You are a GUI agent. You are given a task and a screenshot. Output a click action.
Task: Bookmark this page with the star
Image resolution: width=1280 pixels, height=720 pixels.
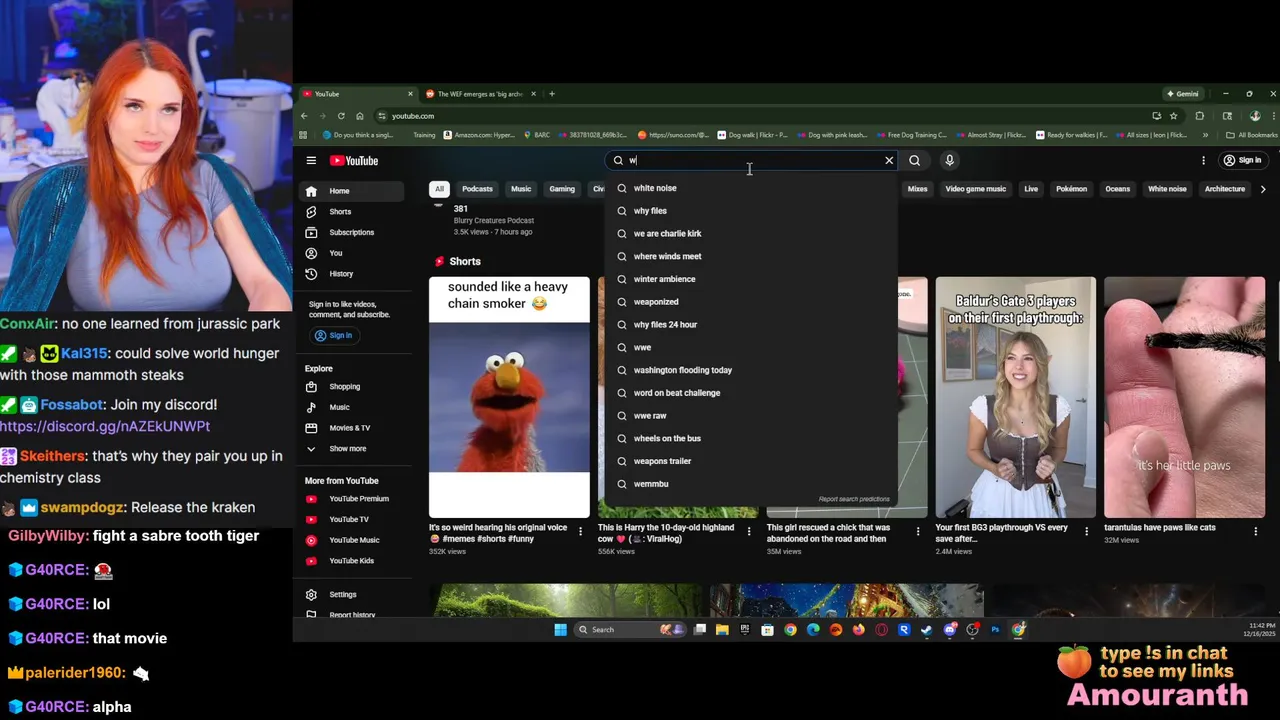(1174, 116)
